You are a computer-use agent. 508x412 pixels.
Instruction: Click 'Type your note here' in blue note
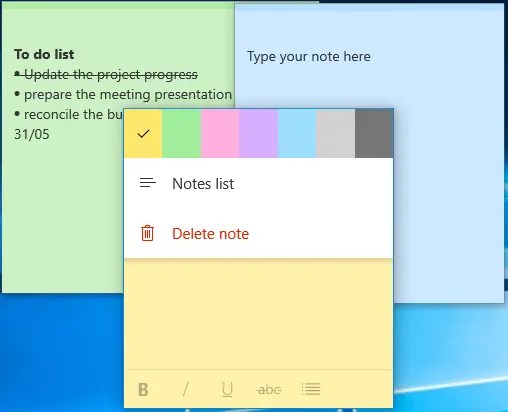309,56
